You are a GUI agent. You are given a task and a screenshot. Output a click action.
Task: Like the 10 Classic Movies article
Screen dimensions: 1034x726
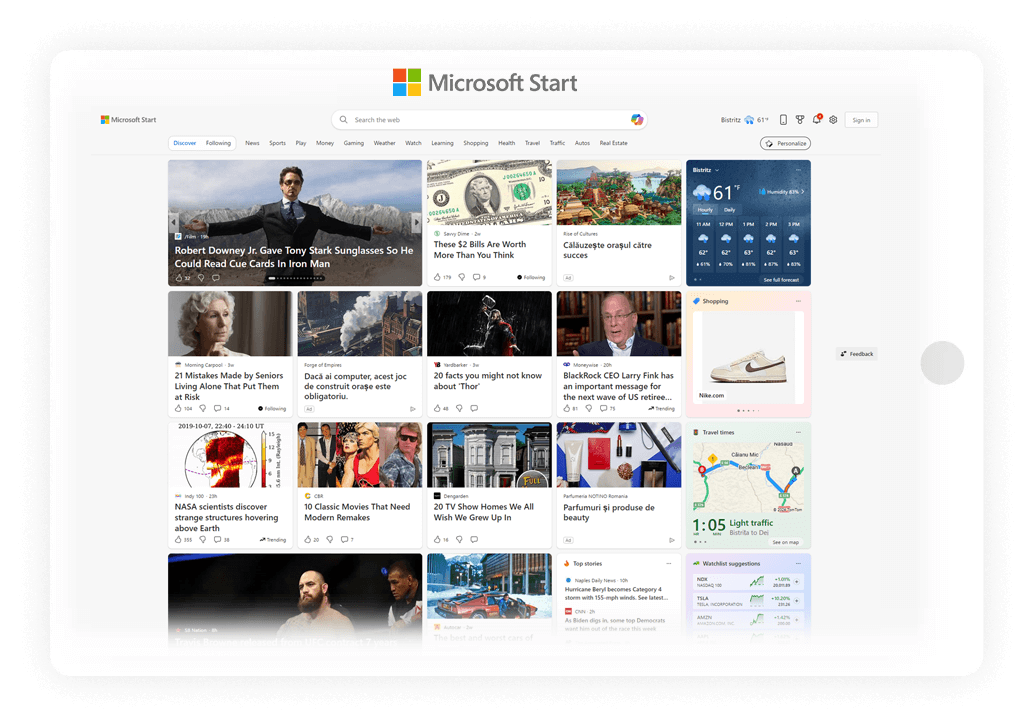(308, 539)
